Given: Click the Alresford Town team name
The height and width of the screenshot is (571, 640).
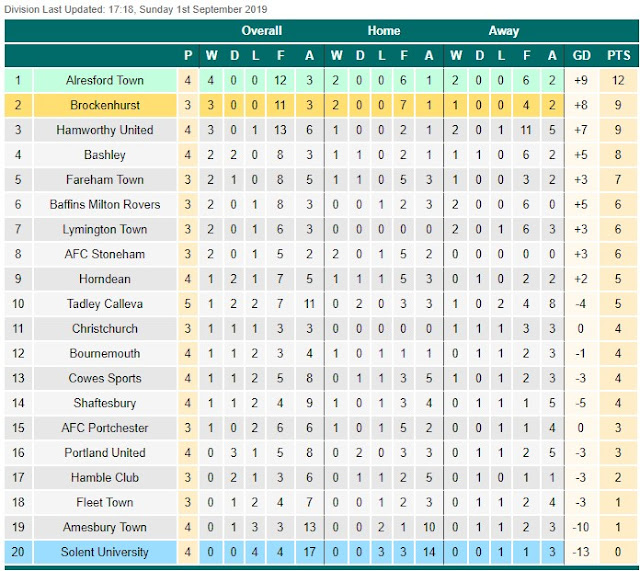Looking at the screenshot, I should tap(105, 80).
